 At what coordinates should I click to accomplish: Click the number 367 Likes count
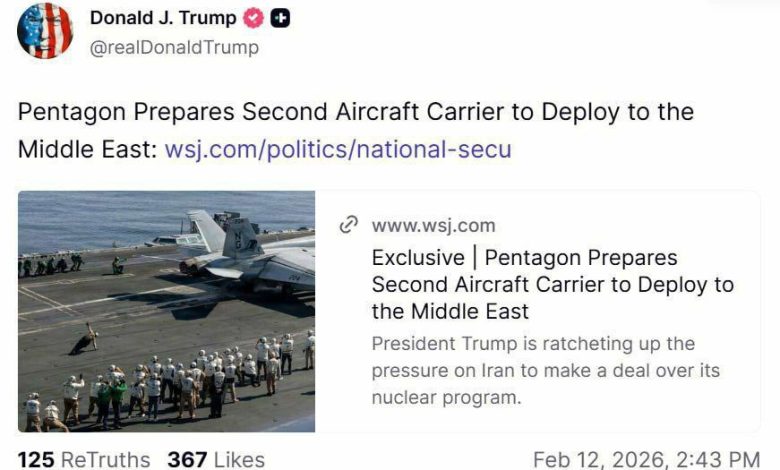pyautogui.click(x=187, y=459)
